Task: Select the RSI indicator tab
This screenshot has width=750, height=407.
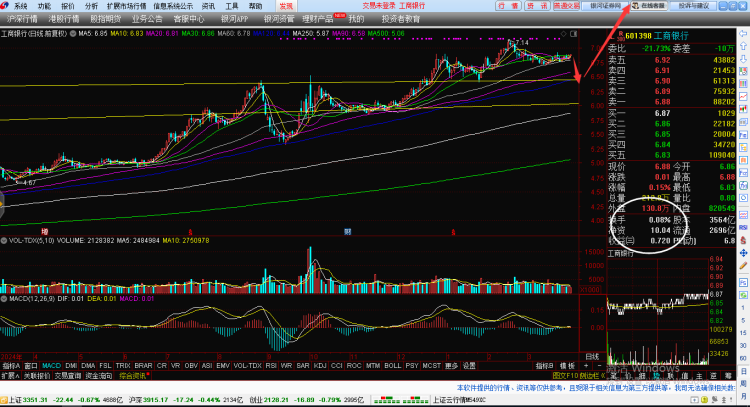Action: coord(271,366)
